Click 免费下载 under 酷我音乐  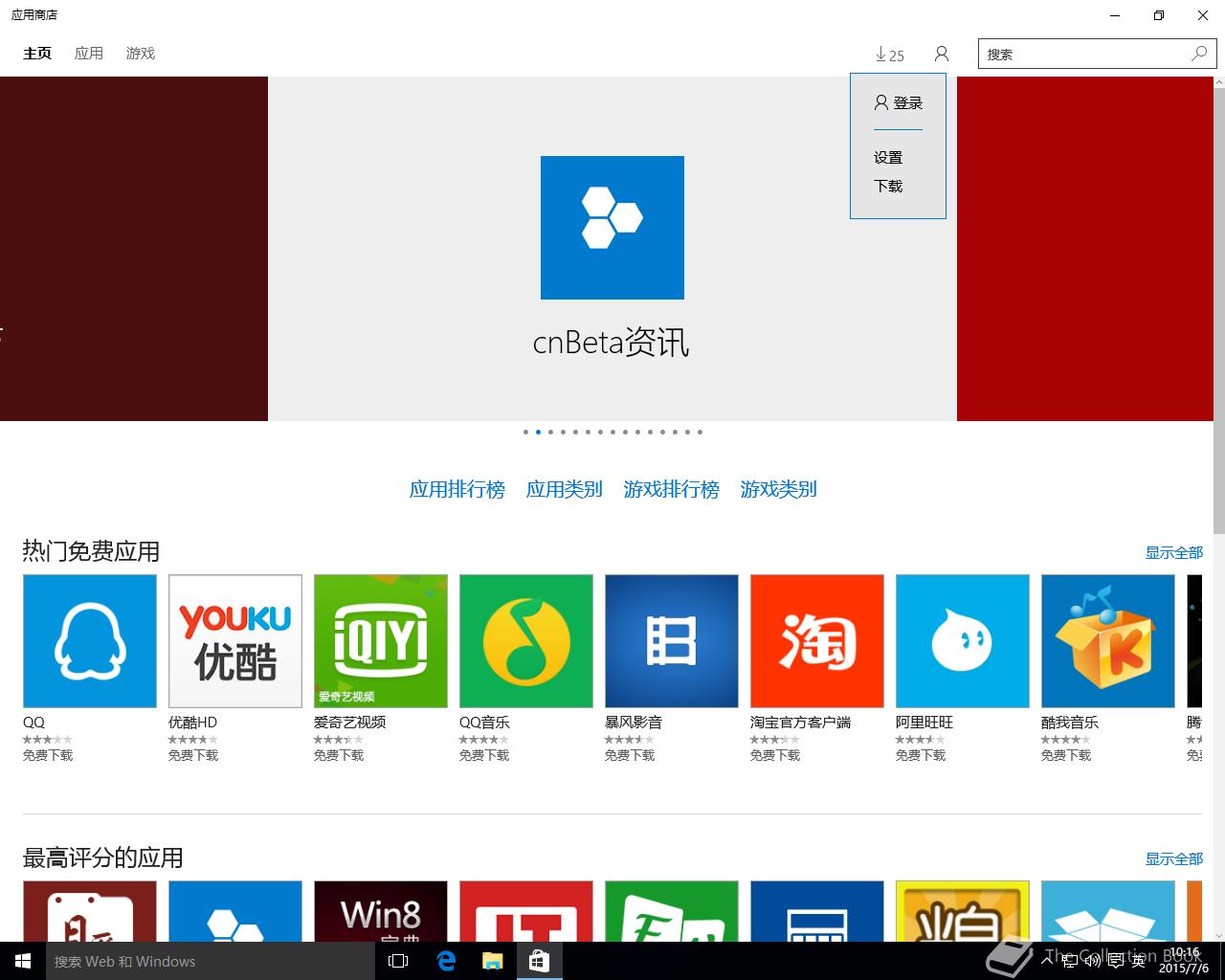pyautogui.click(x=1066, y=755)
